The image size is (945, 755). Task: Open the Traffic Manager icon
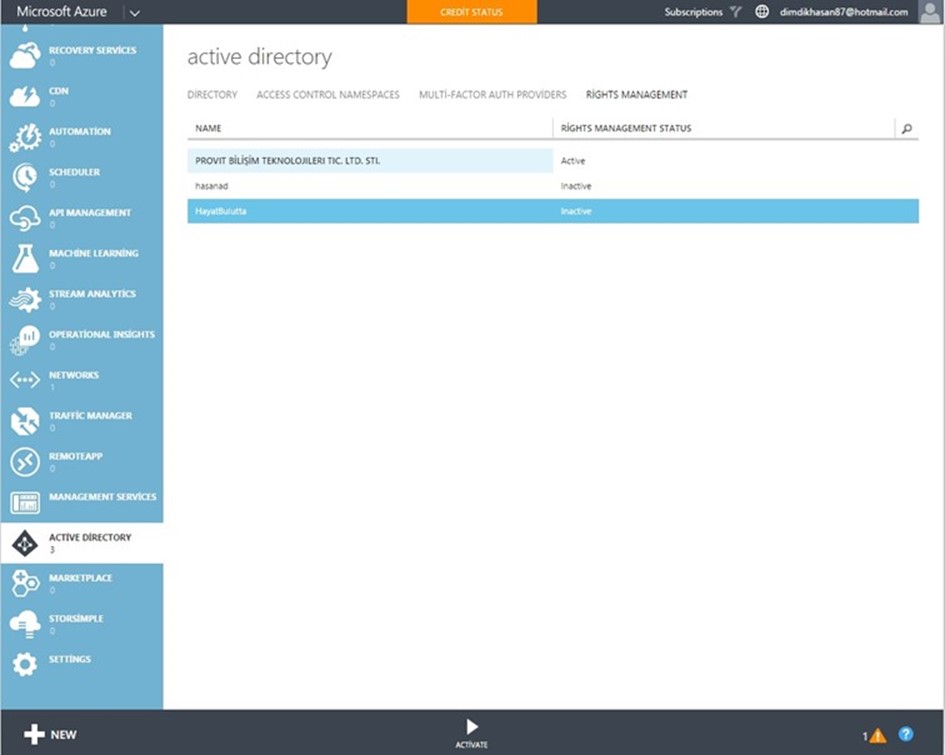[25, 421]
